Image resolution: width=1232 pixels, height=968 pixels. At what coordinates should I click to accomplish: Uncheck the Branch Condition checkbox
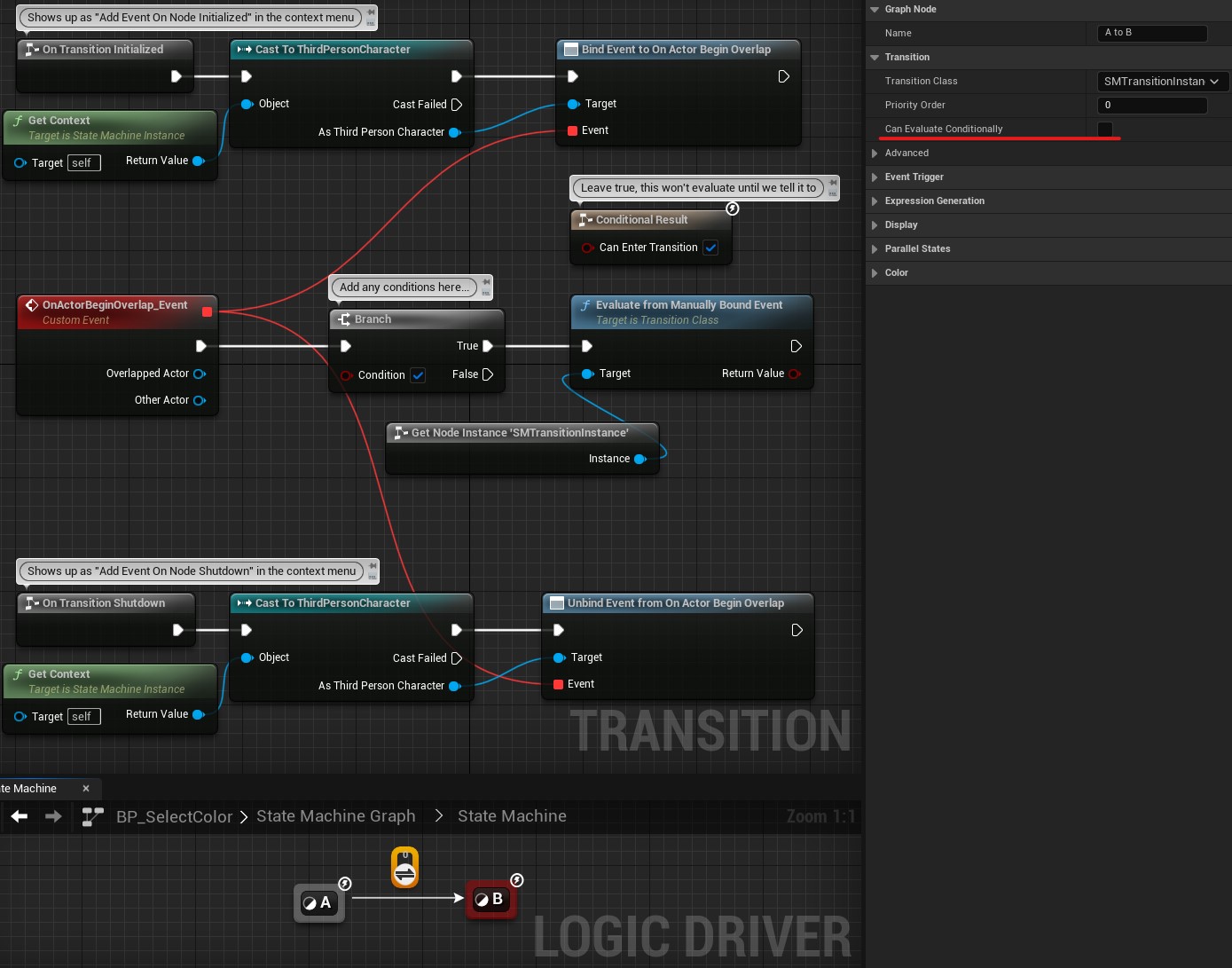(418, 375)
